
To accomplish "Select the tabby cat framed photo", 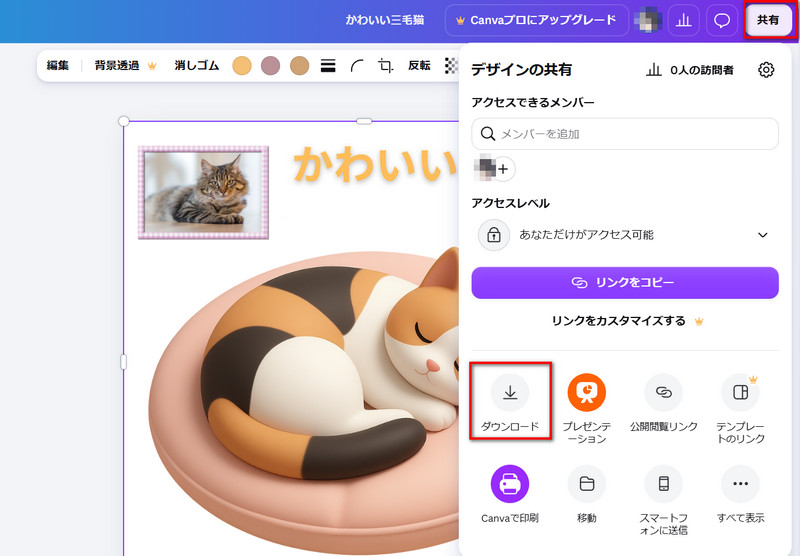I will pos(204,192).
